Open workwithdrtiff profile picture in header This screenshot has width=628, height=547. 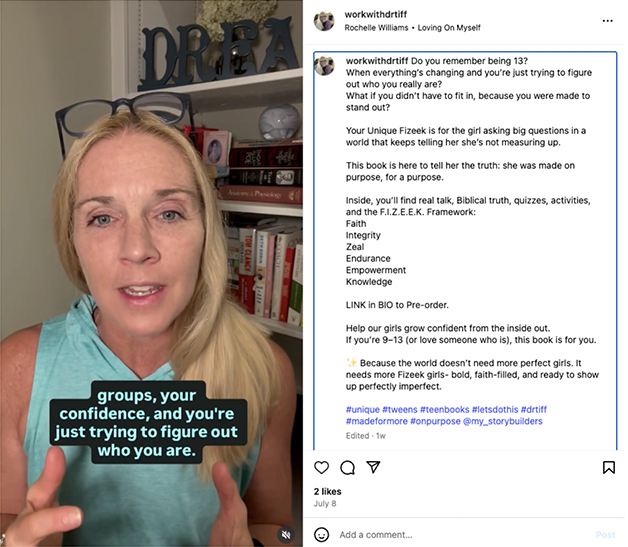[324, 21]
